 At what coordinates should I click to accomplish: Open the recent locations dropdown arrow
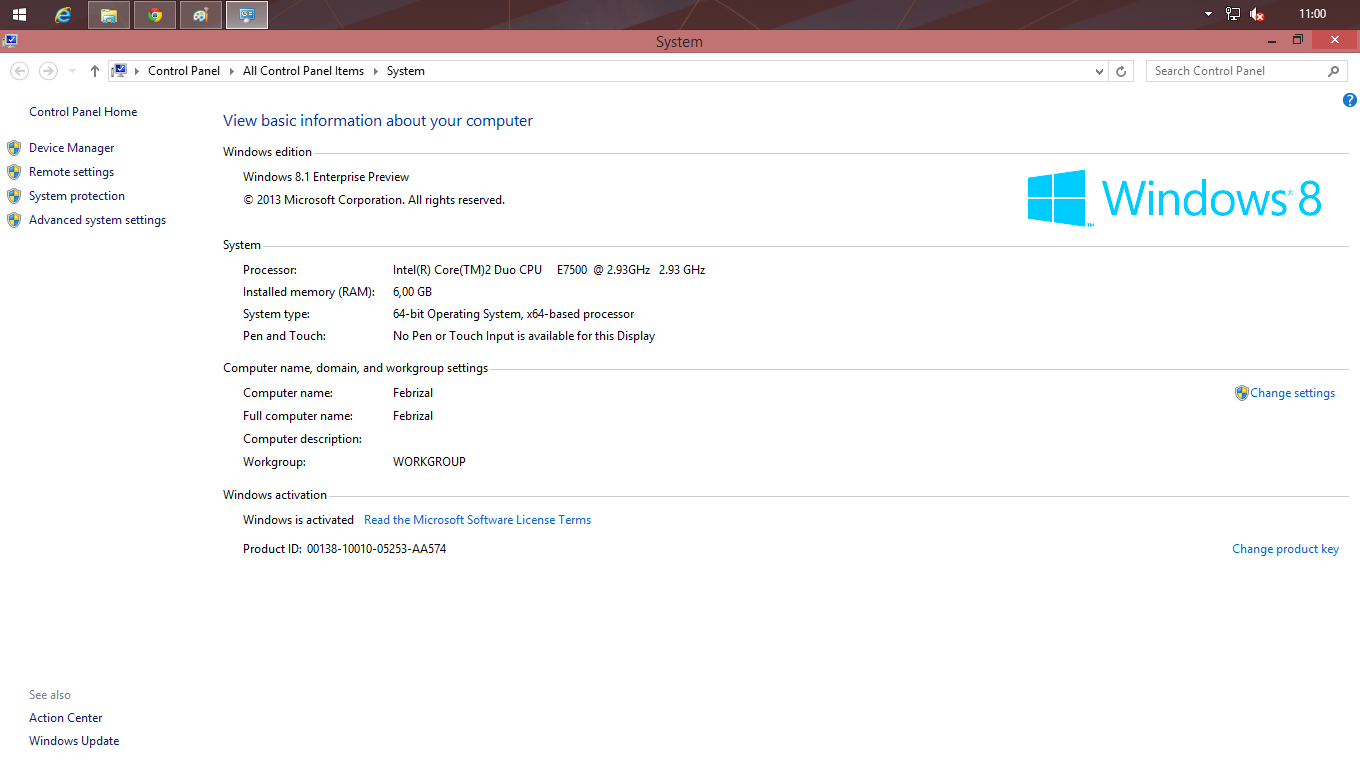pos(72,71)
